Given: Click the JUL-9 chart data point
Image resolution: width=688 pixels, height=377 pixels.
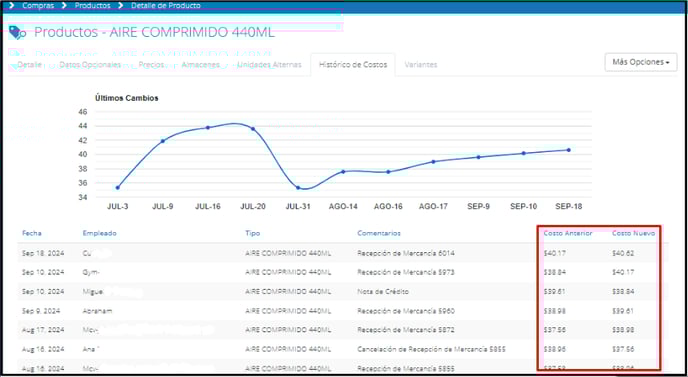Looking at the screenshot, I should pyautogui.click(x=162, y=141).
